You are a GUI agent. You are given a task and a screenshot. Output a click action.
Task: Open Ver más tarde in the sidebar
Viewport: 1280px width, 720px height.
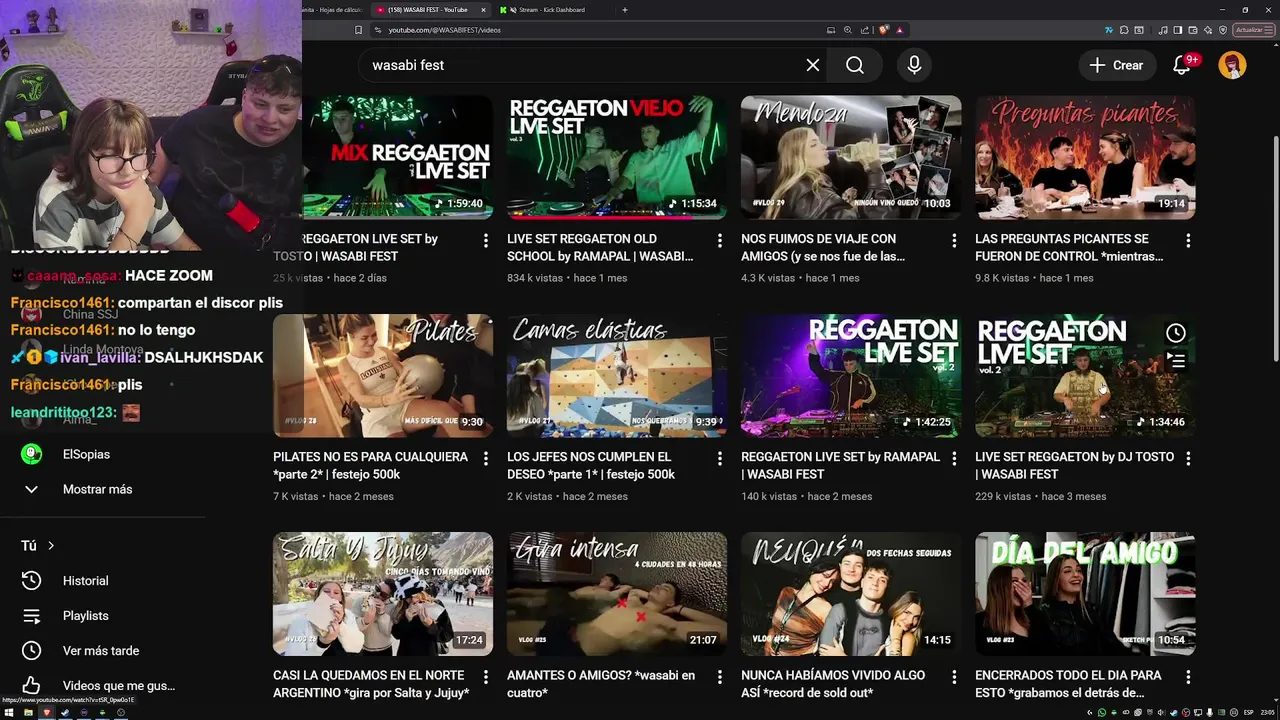(102, 651)
